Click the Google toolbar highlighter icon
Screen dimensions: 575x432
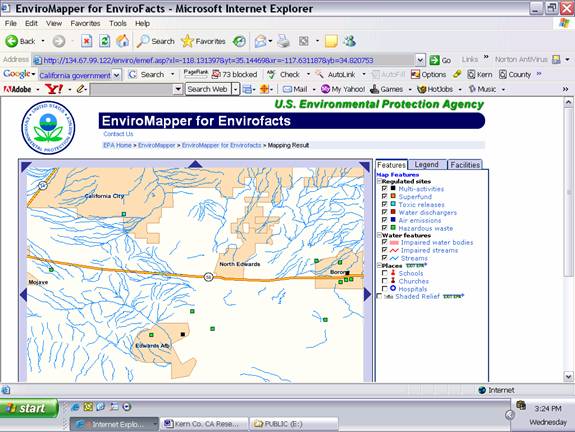click(x=457, y=74)
